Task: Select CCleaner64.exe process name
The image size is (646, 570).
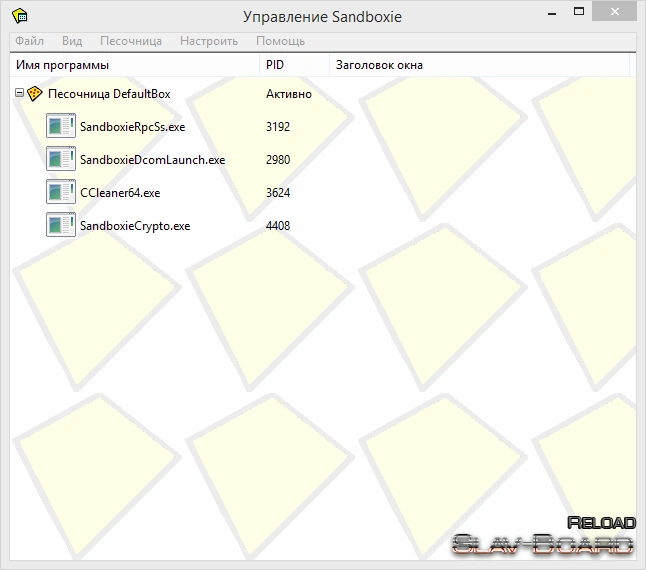Action: pos(120,193)
